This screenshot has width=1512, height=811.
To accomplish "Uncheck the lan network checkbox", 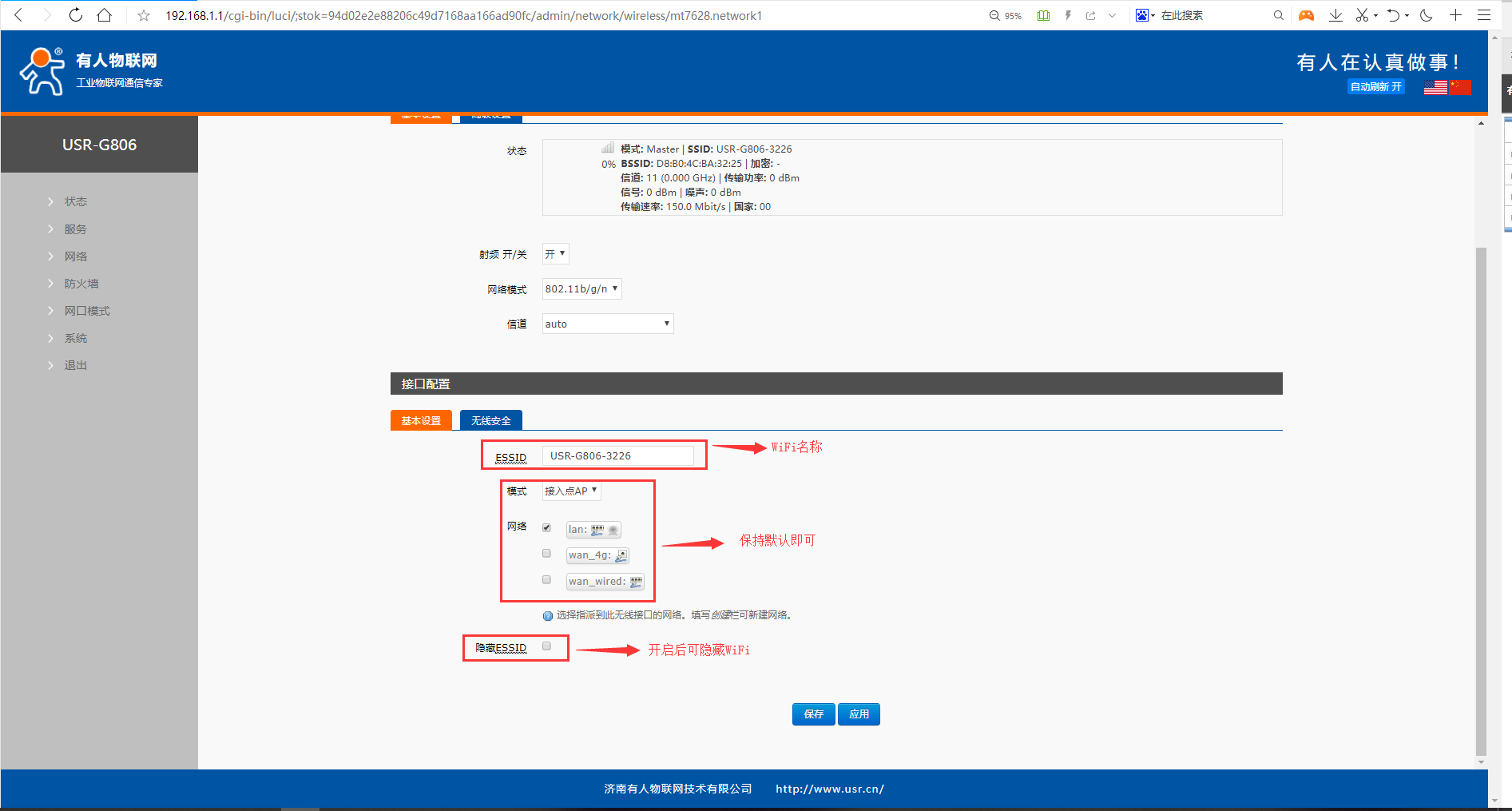I will [546, 527].
